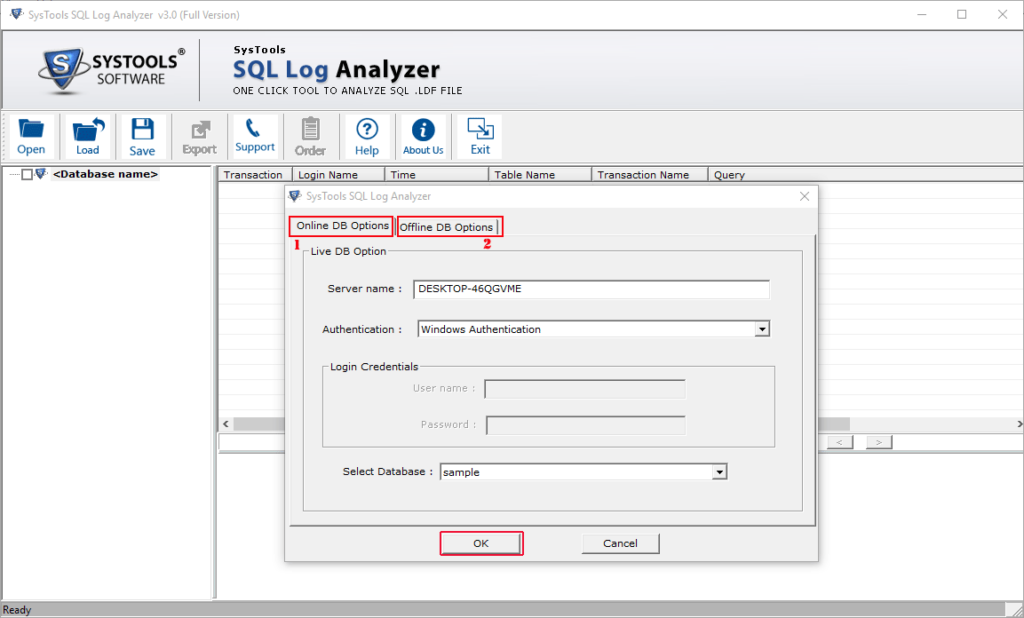Switch to the Online DB Options tab
This screenshot has width=1024, height=618.
click(342, 225)
